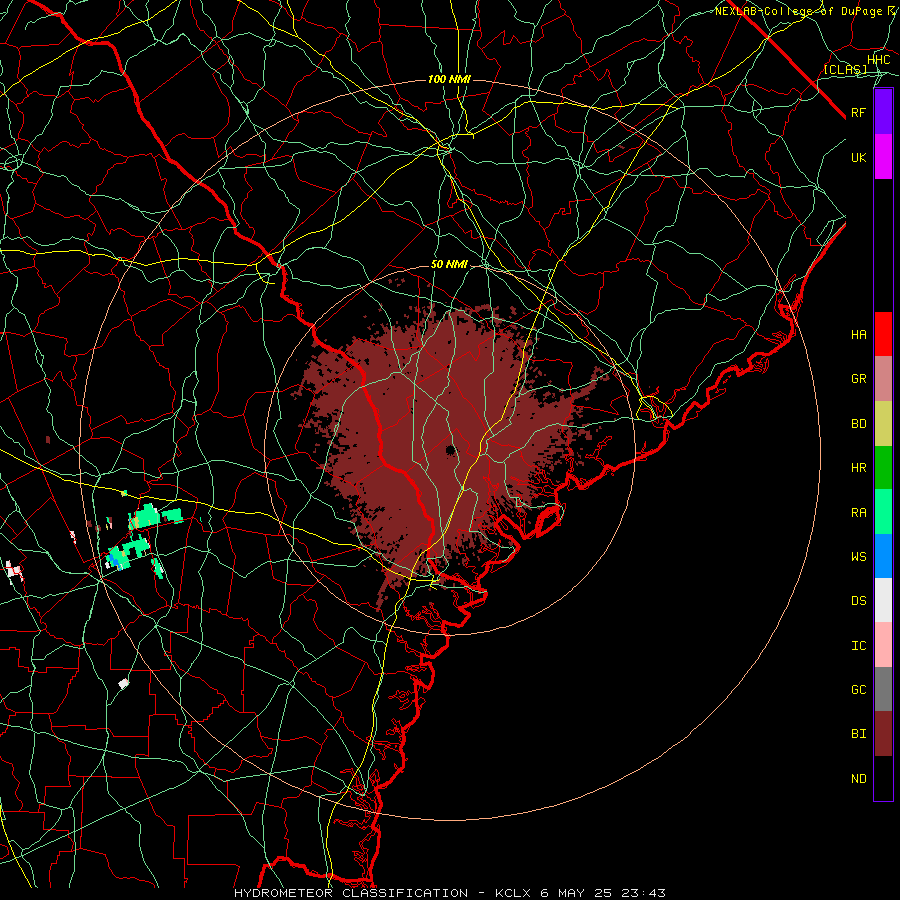Screen dimensions: 900x900
Task: Click the magenta UK color swatch
Action: [883, 157]
